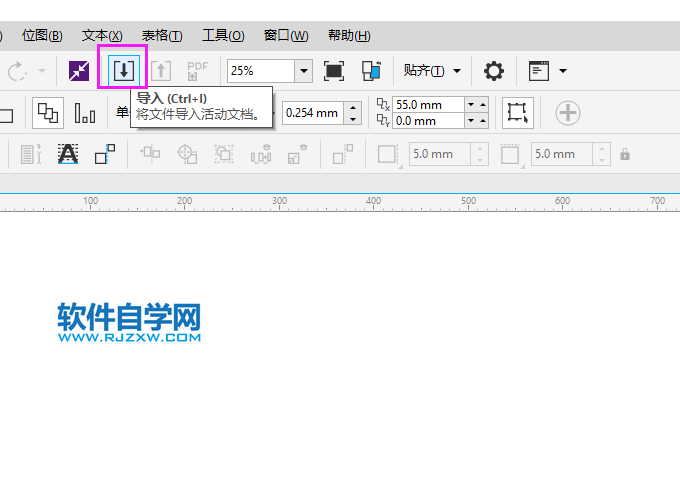Screen dimensions: 680x504
Task: Click the bar chart icon beside page layout
Action: 85,113
